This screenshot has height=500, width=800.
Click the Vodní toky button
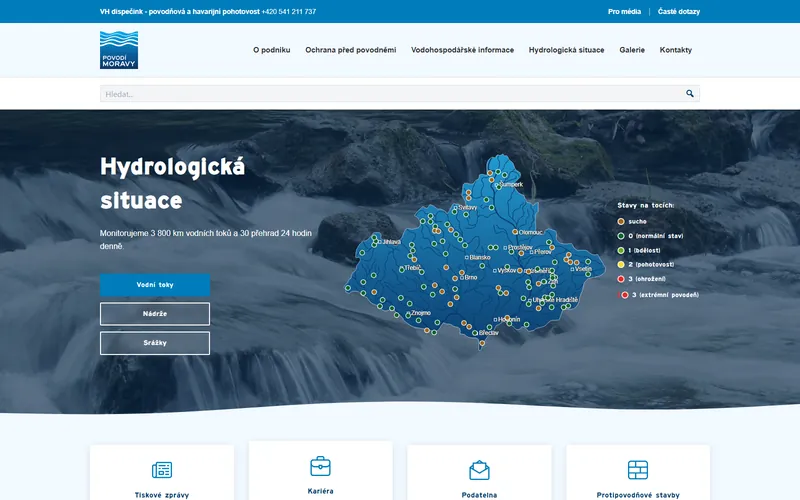[155, 285]
